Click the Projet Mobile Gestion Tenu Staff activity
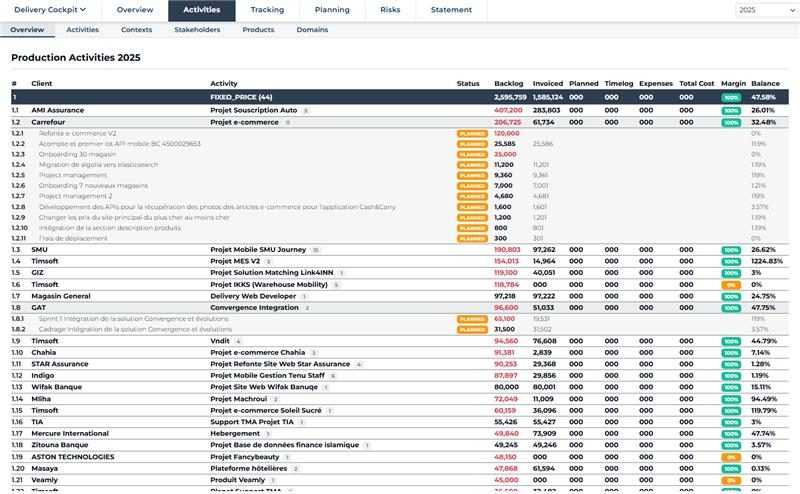The height and width of the screenshot is (494, 800). coord(267,375)
